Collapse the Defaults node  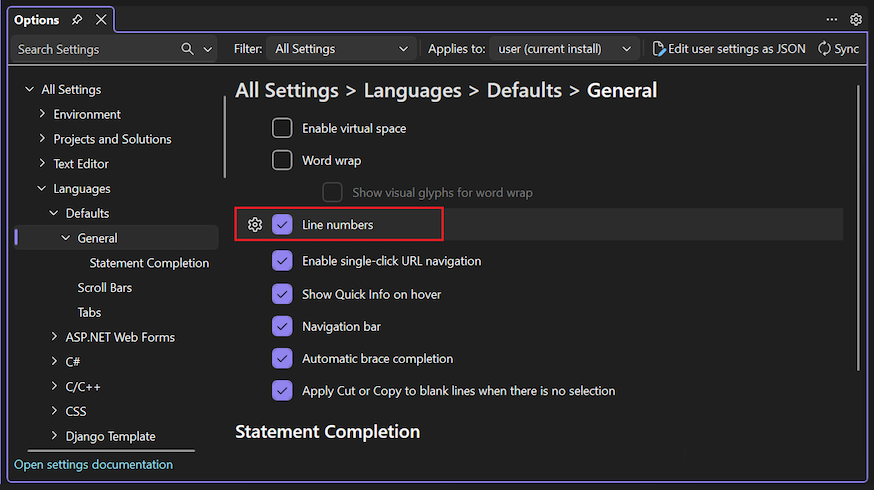coord(54,213)
